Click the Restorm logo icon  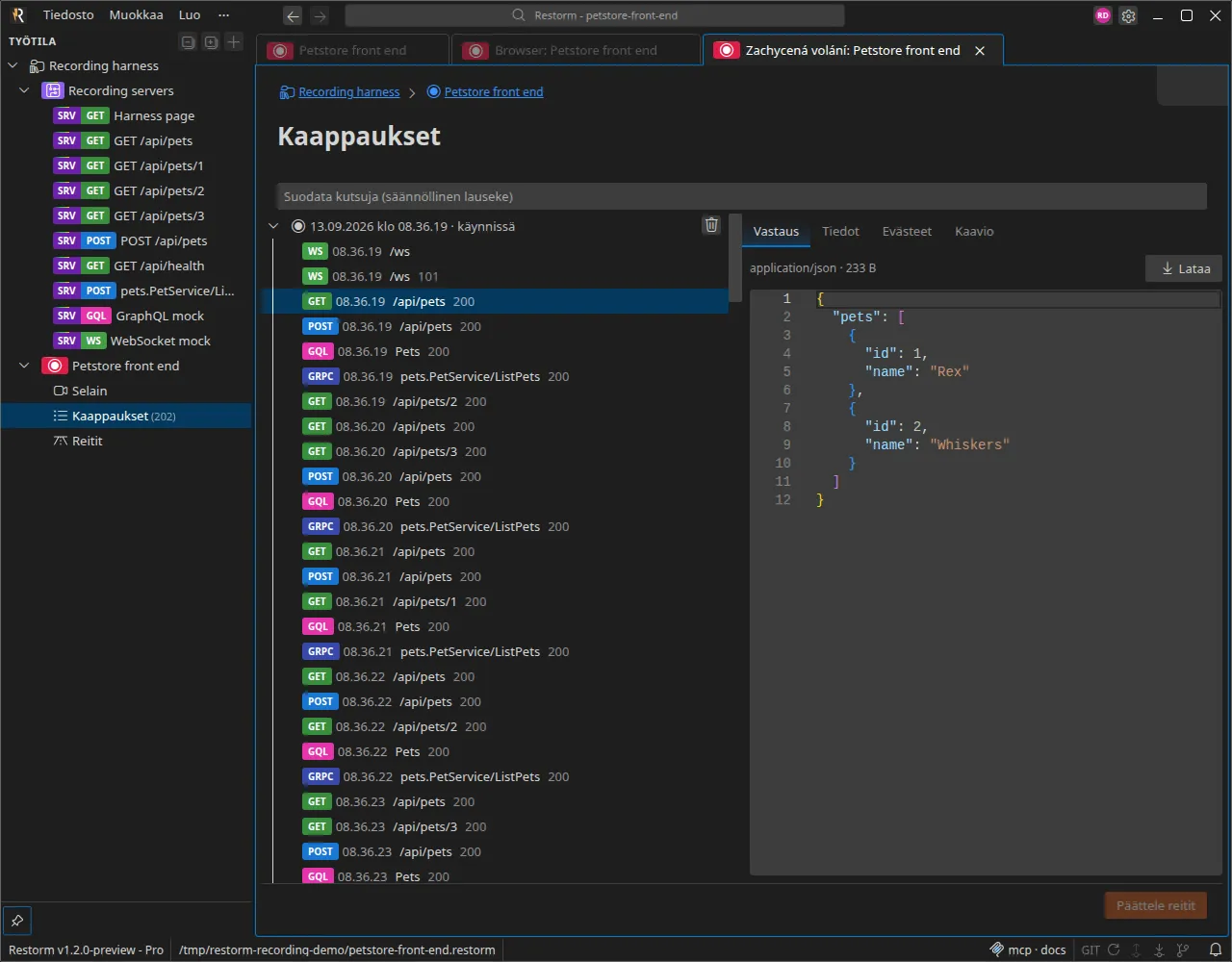point(17,15)
